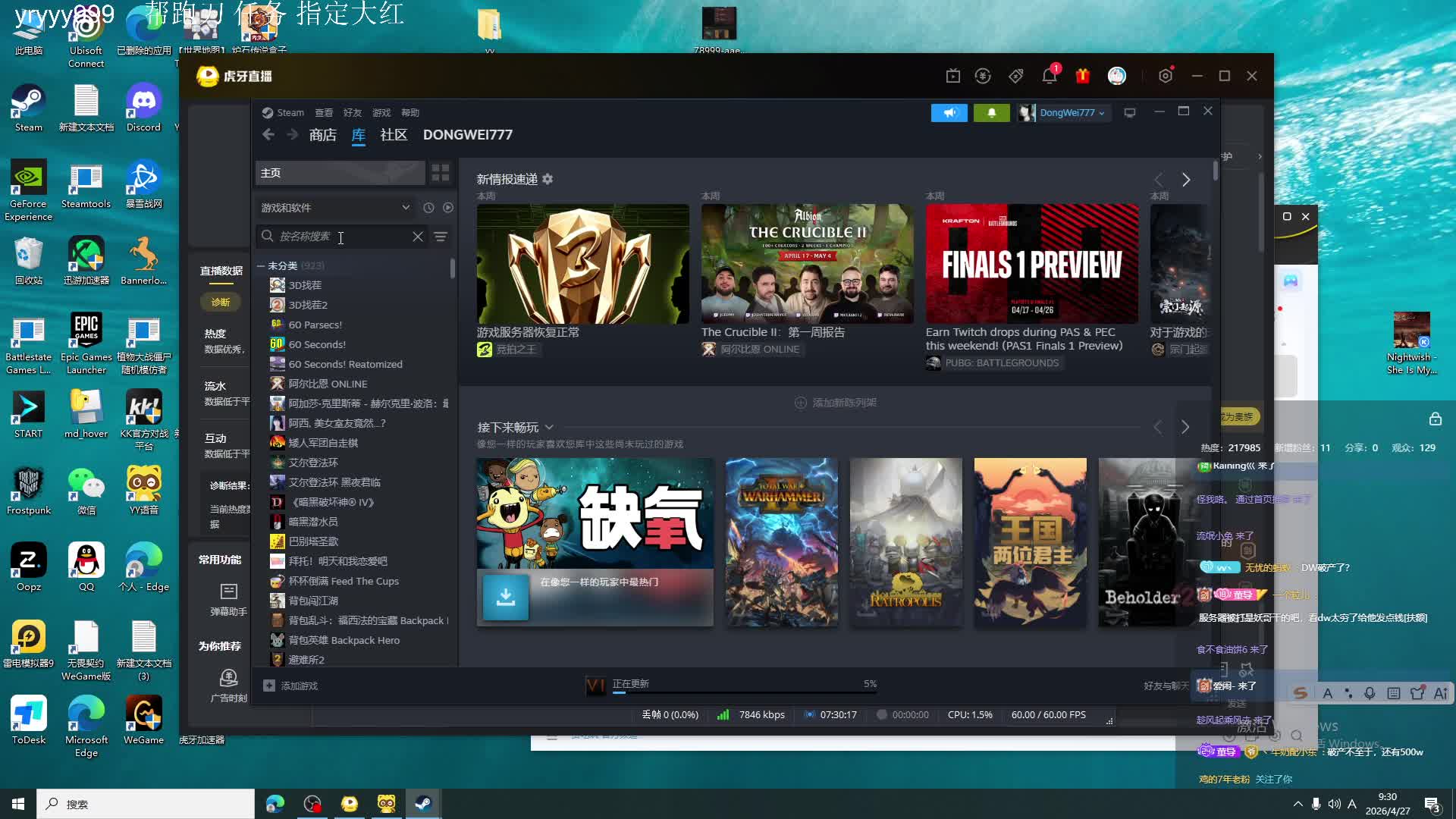
Task: Open Steam notifications bell
Action: [991, 113]
